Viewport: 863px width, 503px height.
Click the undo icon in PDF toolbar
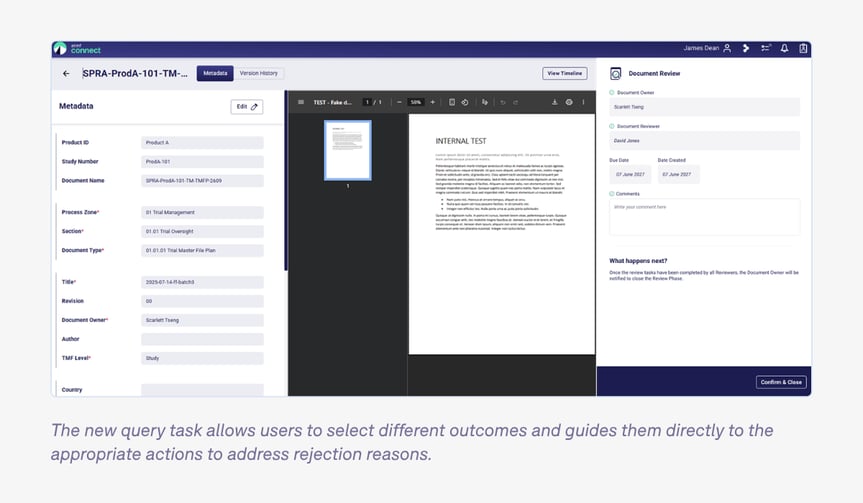(x=503, y=102)
